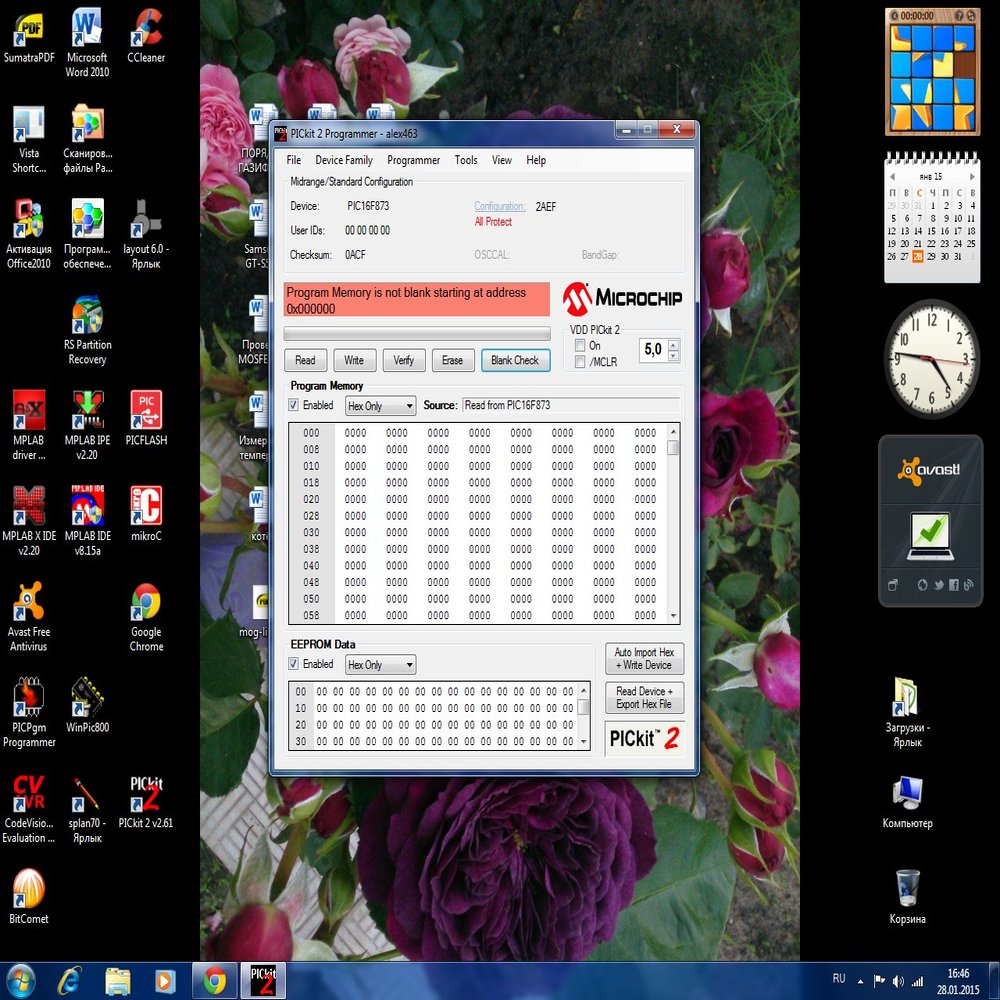This screenshot has width=1000, height=1000.
Task: Enable the VDD PICkit 2 On checkbox
Action: [580, 346]
